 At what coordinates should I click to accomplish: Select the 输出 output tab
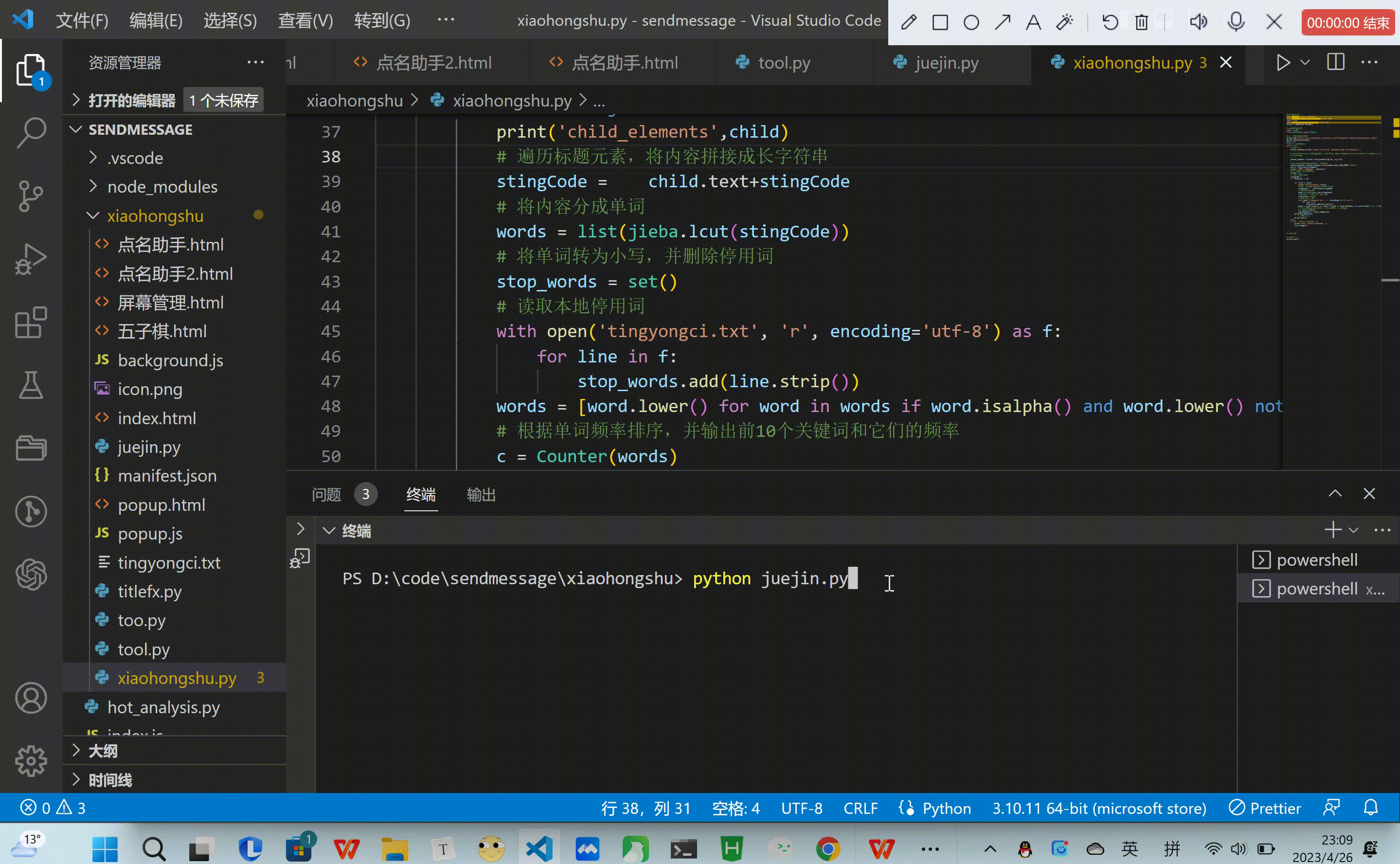point(481,494)
